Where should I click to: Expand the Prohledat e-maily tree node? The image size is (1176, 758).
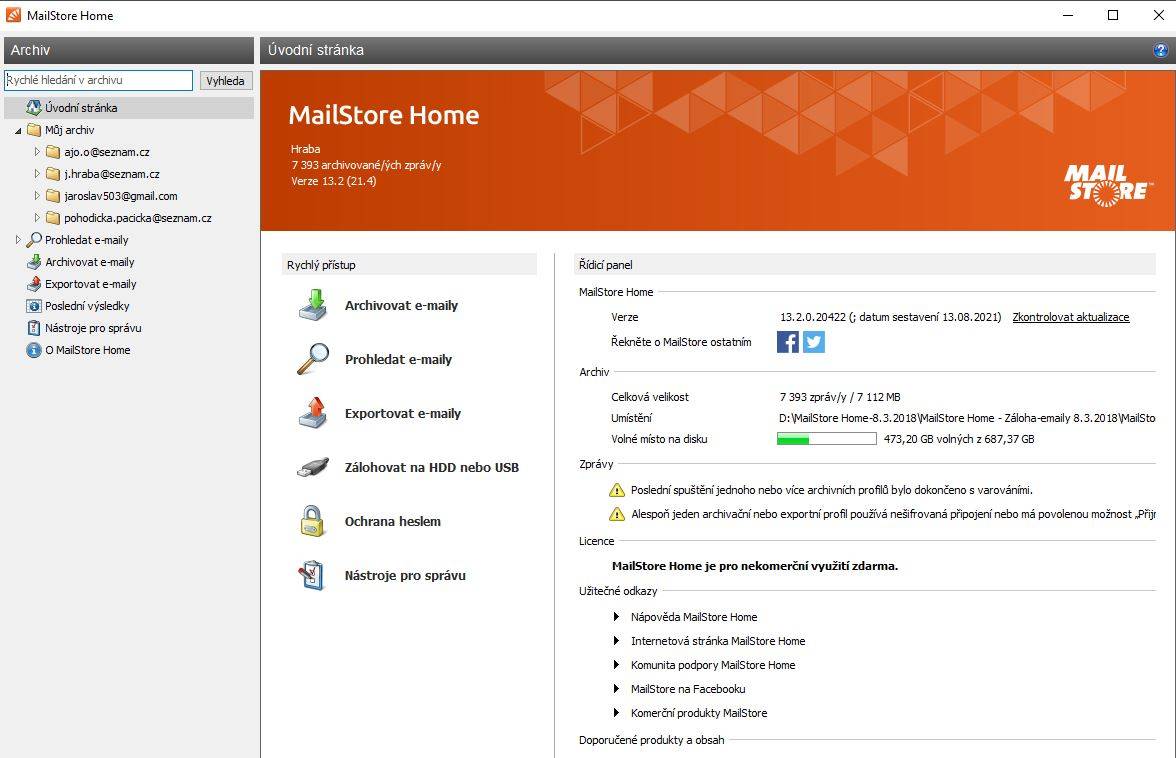[18, 239]
